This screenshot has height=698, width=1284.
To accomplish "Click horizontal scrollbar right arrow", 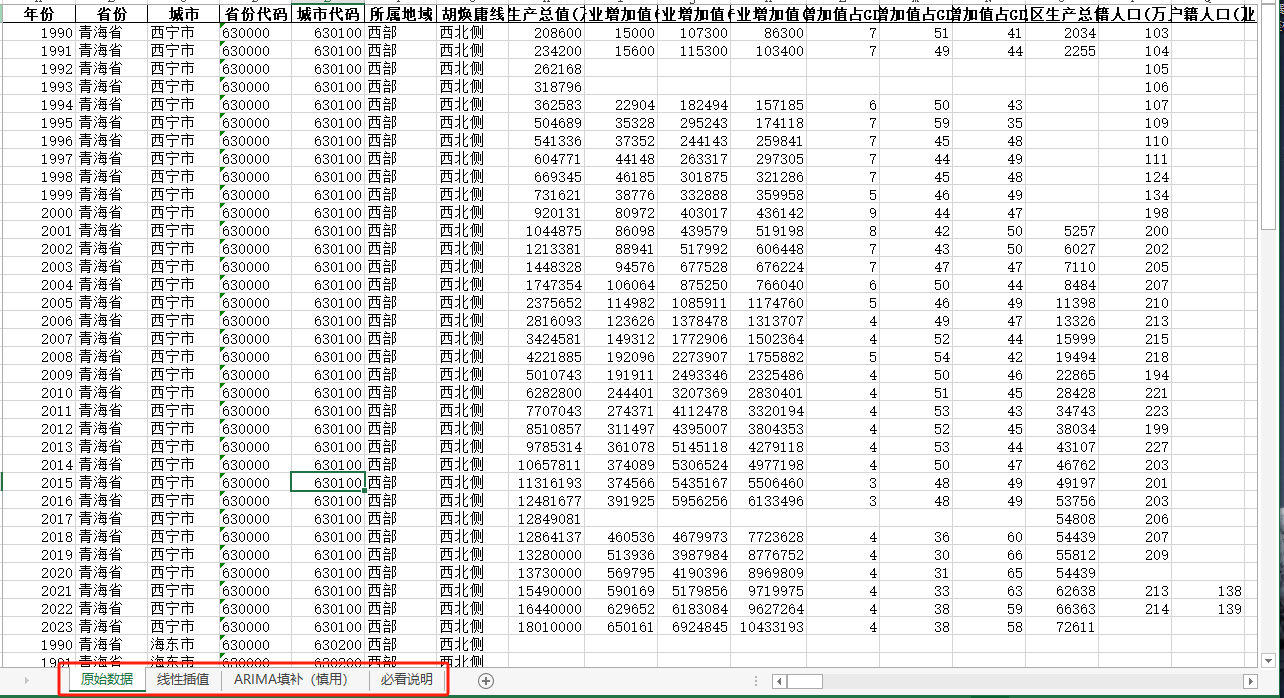I will [1250, 681].
